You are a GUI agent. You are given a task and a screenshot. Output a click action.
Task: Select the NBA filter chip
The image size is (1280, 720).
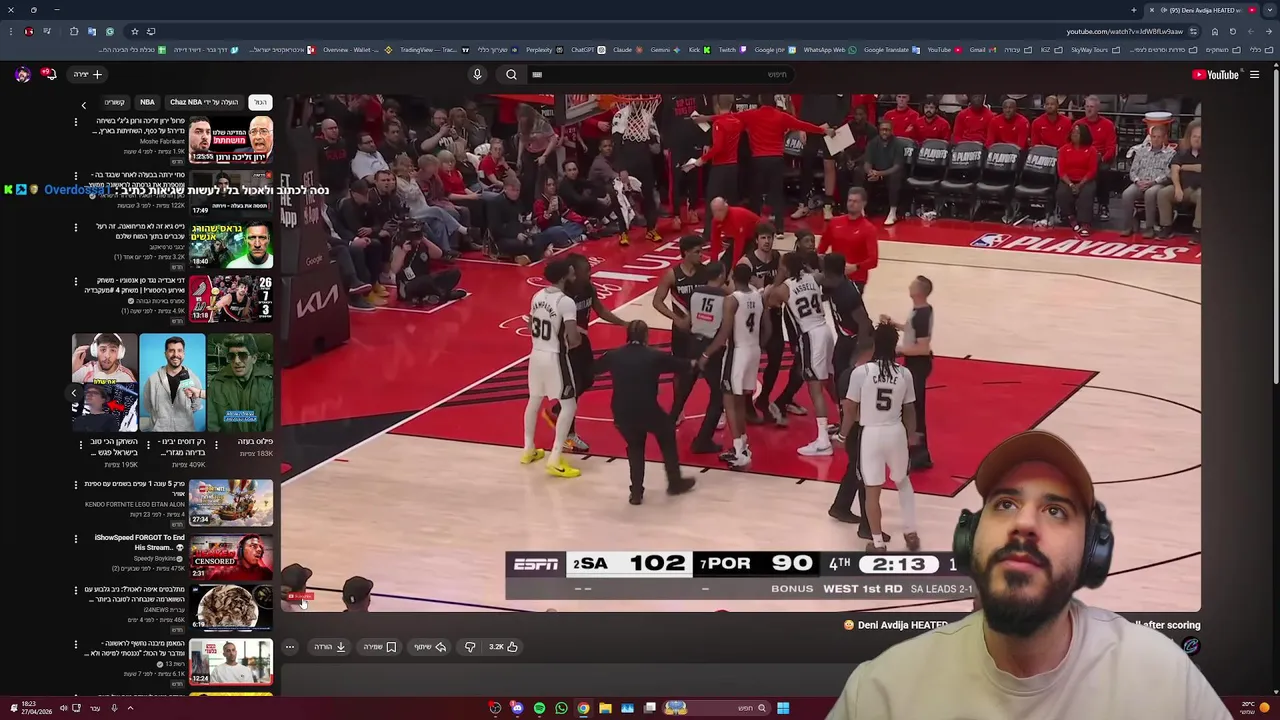tap(147, 102)
